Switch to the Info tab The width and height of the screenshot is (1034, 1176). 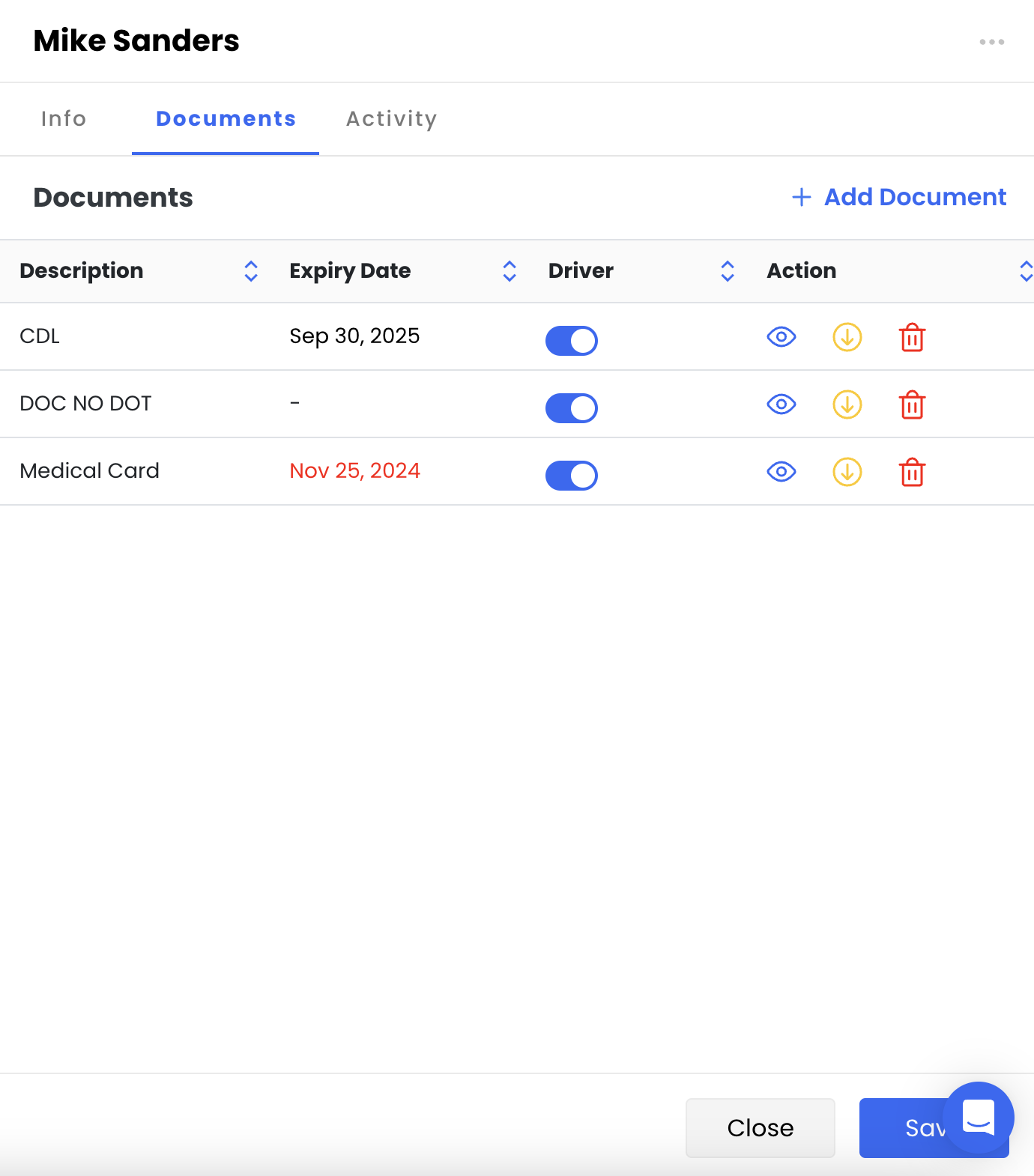(x=64, y=119)
